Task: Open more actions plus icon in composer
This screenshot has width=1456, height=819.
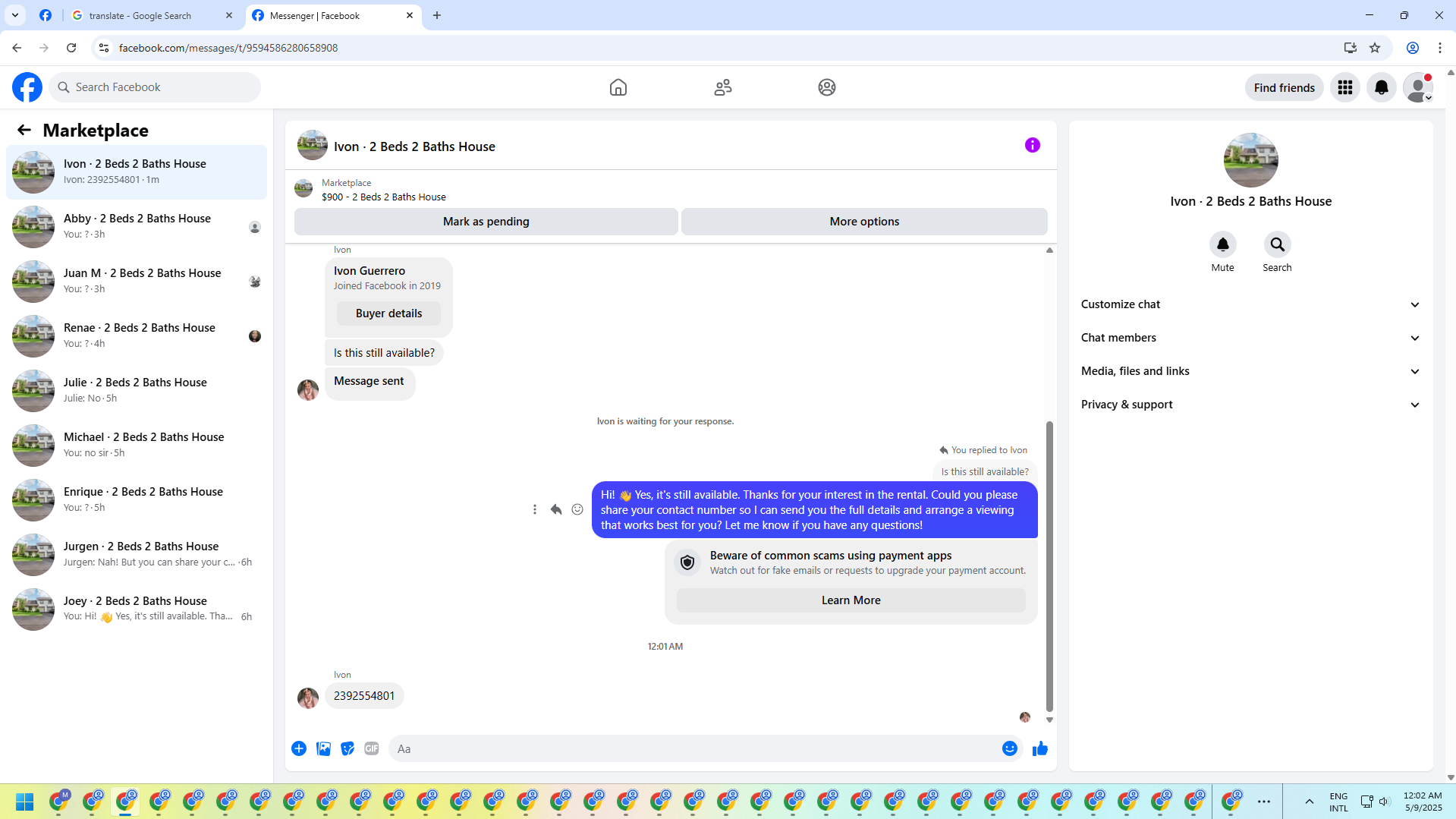Action: [299, 748]
